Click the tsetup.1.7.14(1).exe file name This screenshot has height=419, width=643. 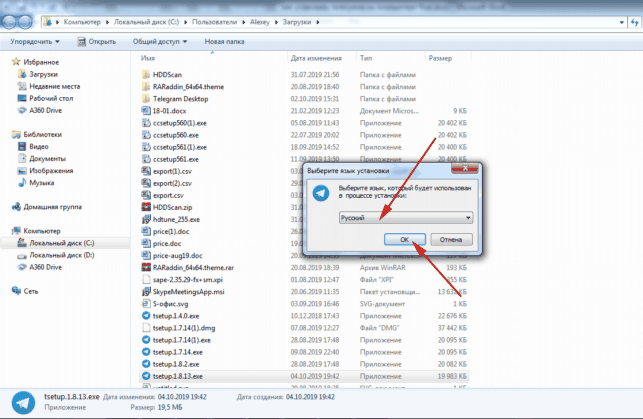(182, 340)
